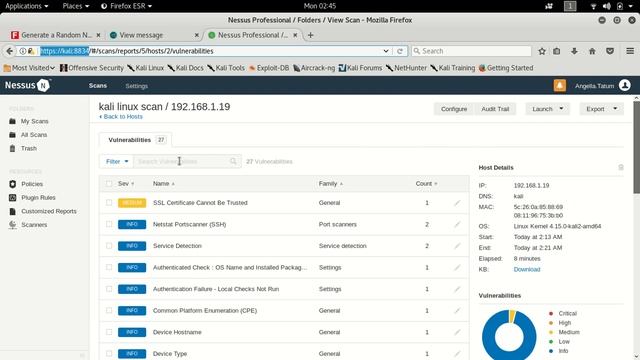Click the Scanners icon in sidebar
Image resolution: width=640 pixels, height=360 pixels.
(13, 224)
